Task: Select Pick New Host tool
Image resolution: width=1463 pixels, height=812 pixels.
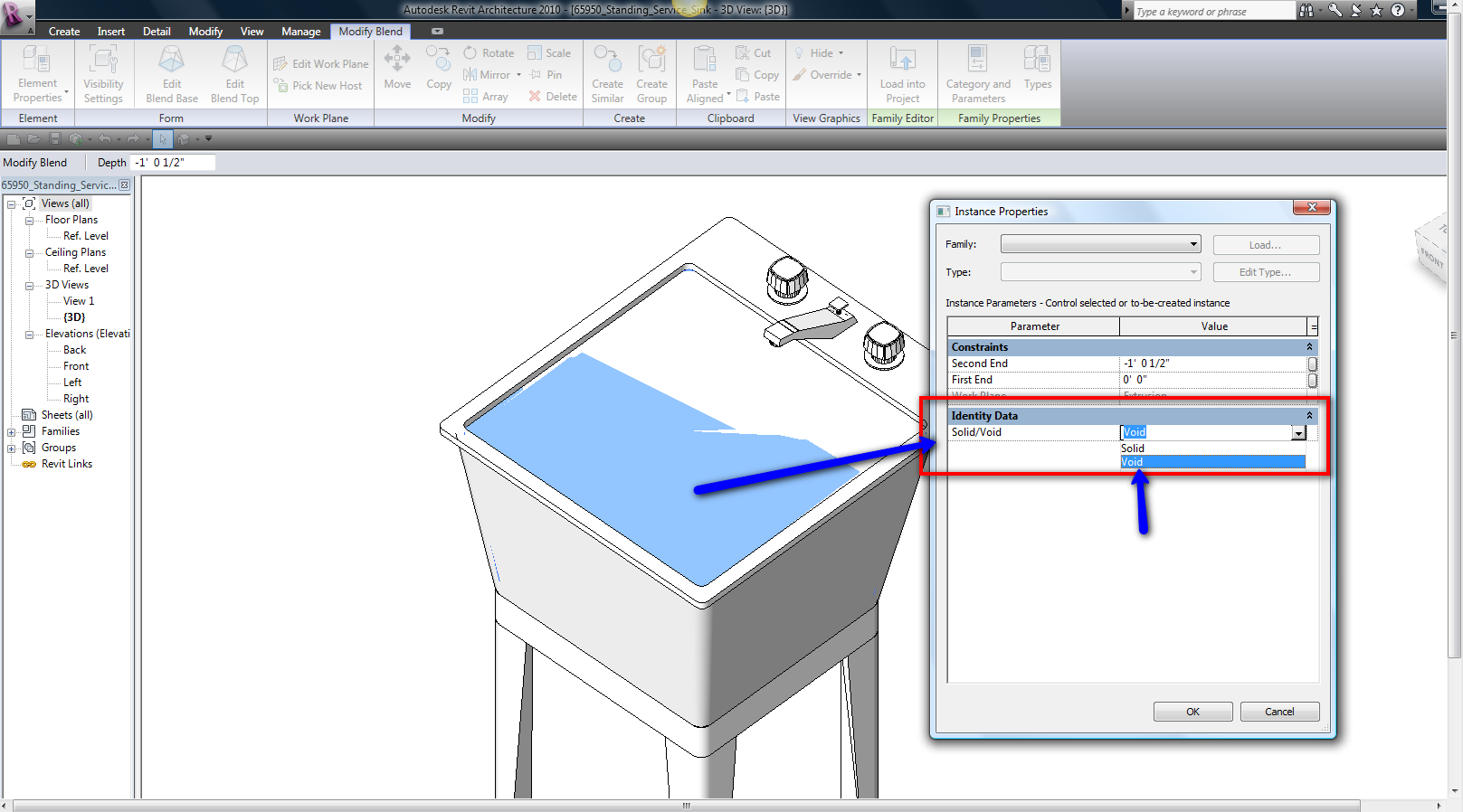Action: coord(318,86)
